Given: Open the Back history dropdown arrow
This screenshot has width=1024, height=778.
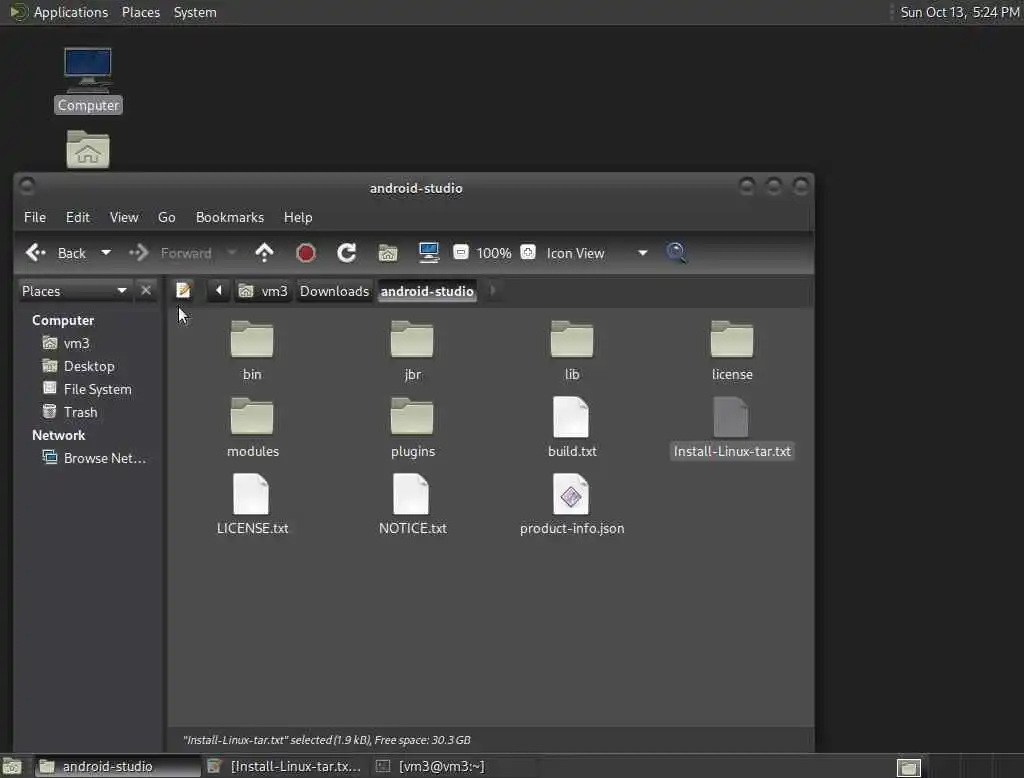Looking at the screenshot, I should click(x=105, y=253).
